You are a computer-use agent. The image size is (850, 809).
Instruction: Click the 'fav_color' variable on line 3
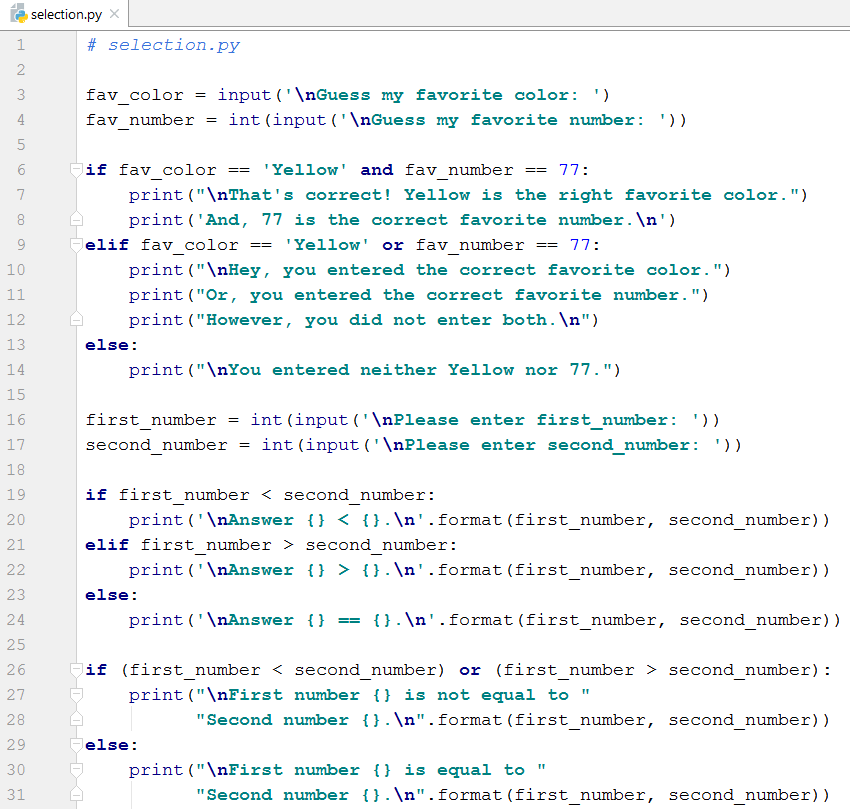coord(134,95)
